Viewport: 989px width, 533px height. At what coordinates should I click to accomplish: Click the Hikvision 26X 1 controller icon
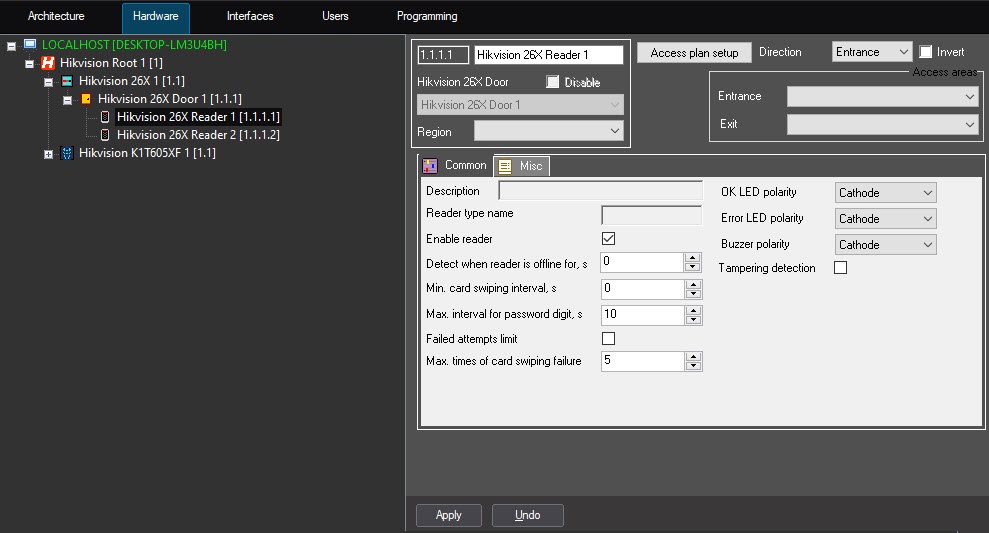67,81
